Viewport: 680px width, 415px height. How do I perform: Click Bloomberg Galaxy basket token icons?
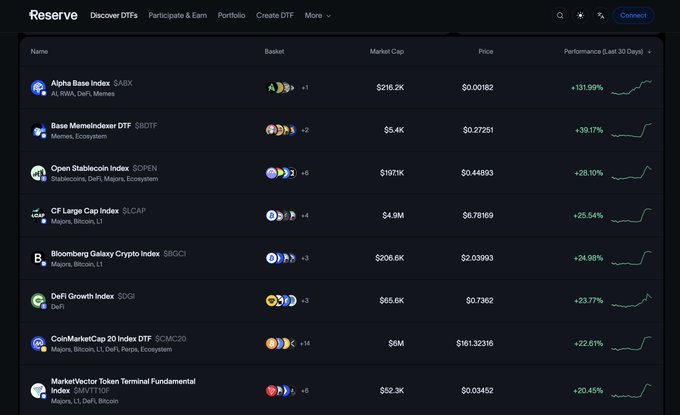click(x=281, y=258)
